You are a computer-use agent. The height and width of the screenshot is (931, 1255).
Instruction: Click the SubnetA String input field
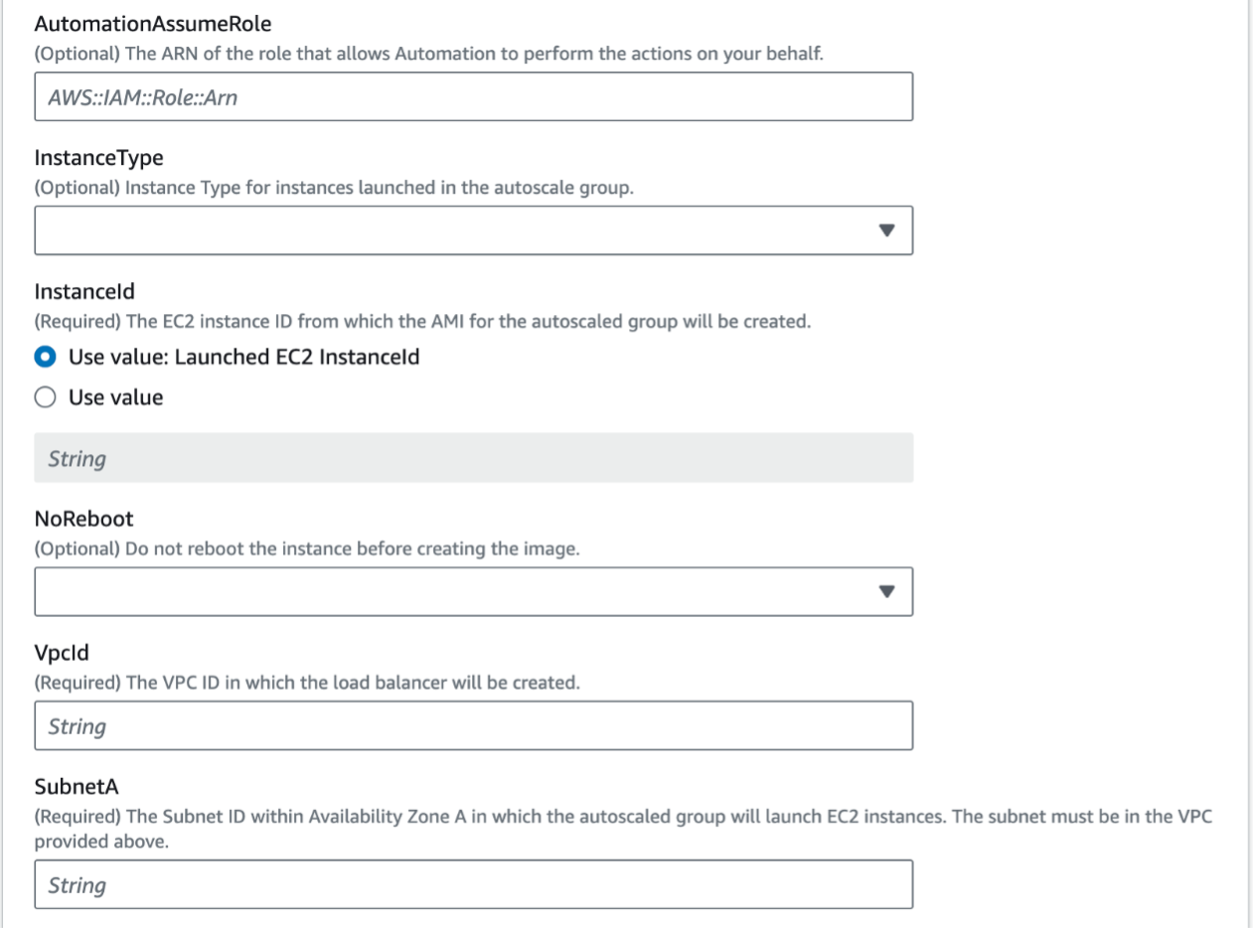[x=473, y=885]
